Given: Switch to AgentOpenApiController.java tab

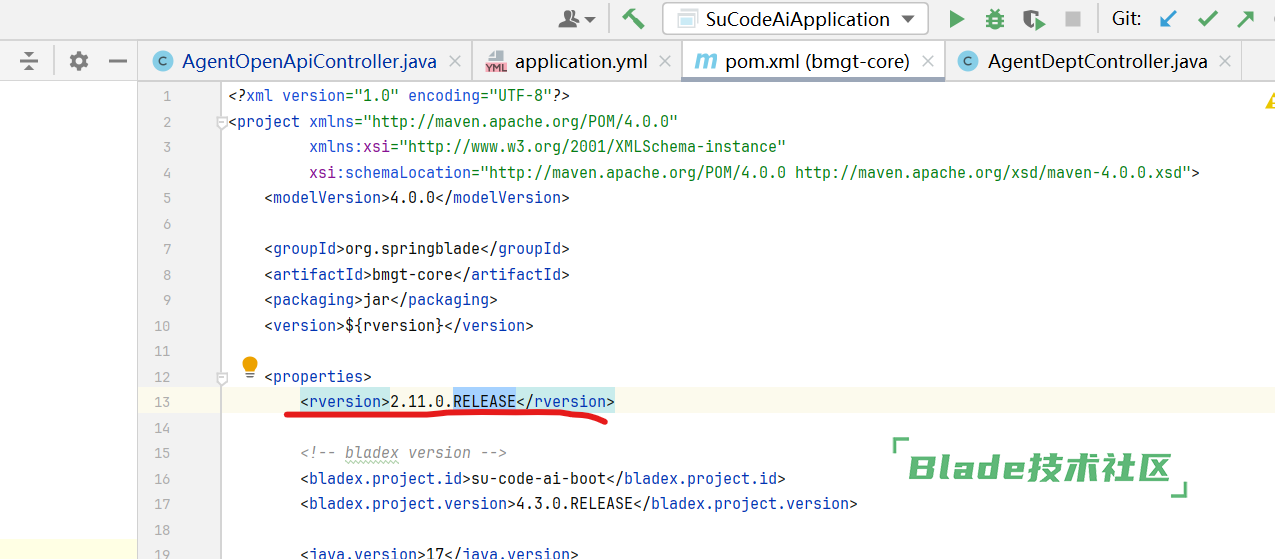Looking at the screenshot, I should click(308, 61).
